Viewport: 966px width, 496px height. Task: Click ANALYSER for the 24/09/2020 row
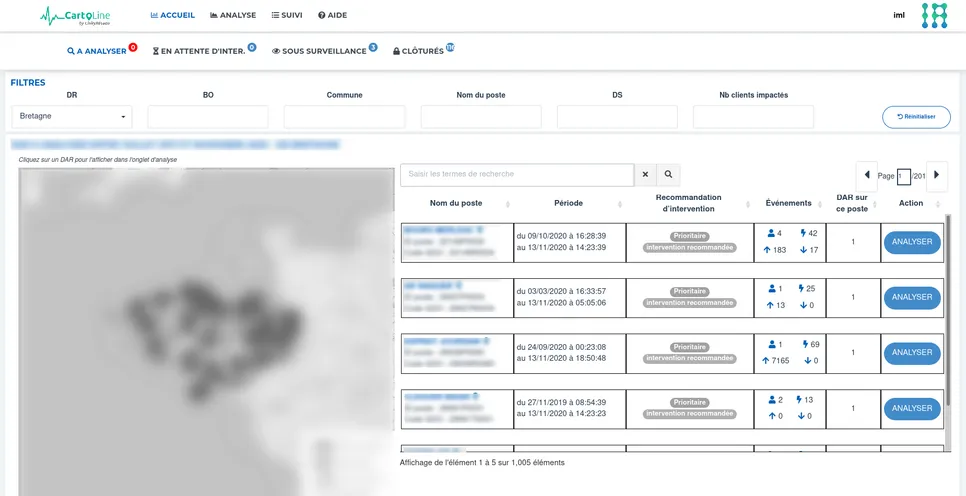pyautogui.click(x=912, y=353)
